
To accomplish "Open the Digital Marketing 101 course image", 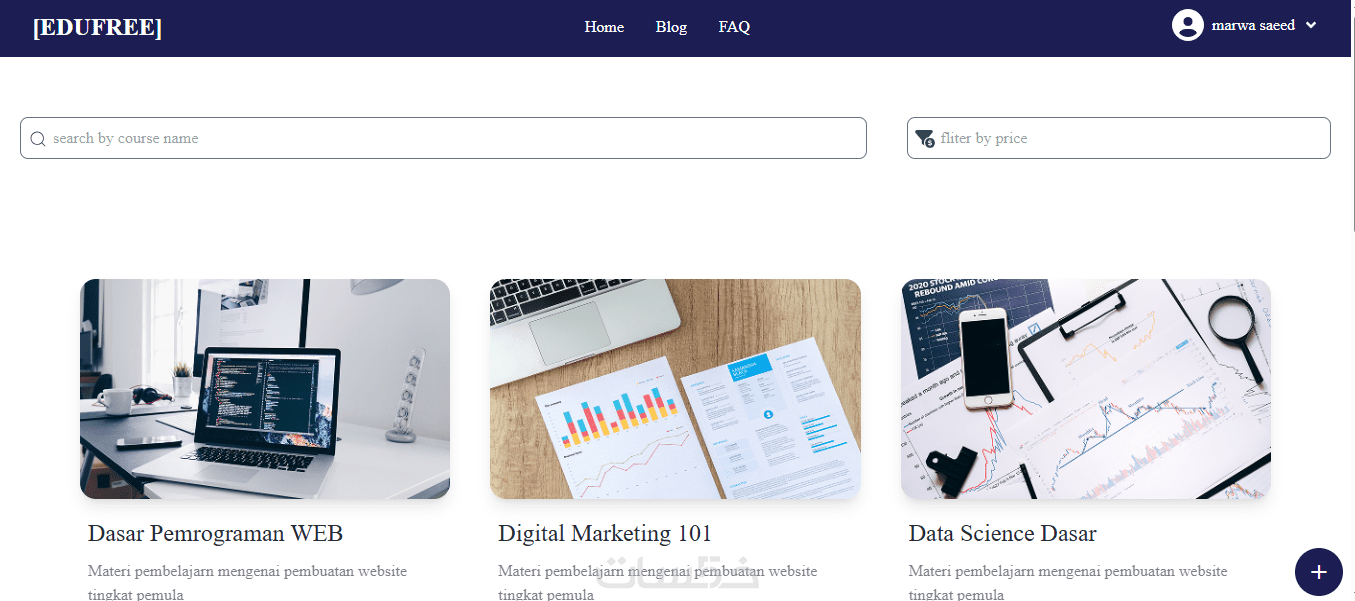I will click(675, 389).
